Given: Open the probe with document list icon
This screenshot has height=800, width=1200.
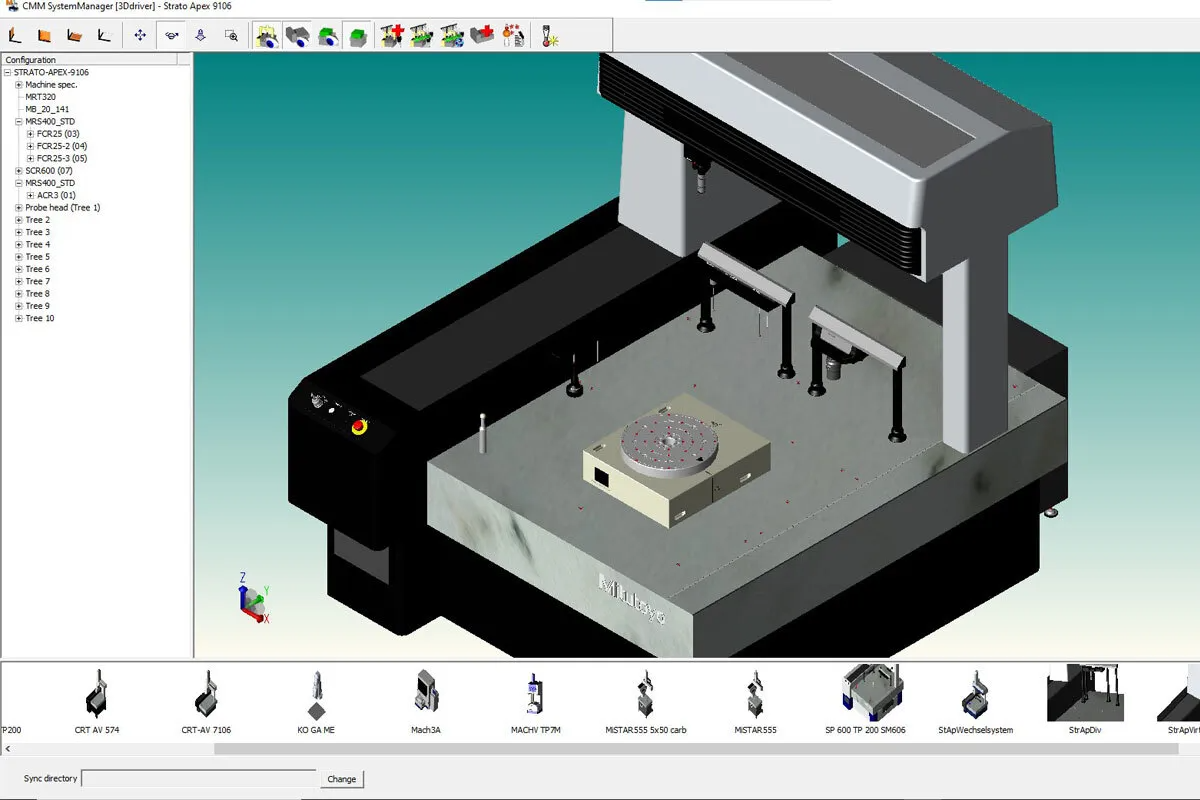Looking at the screenshot, I should 512,36.
